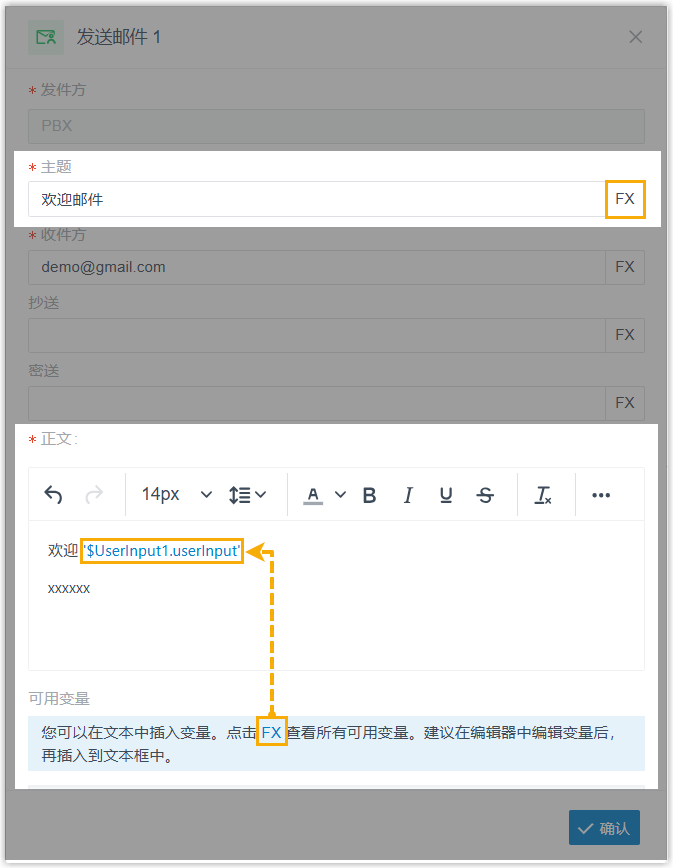674x868 pixels.
Task: Click the 主题 subject input field
Action: (316, 199)
